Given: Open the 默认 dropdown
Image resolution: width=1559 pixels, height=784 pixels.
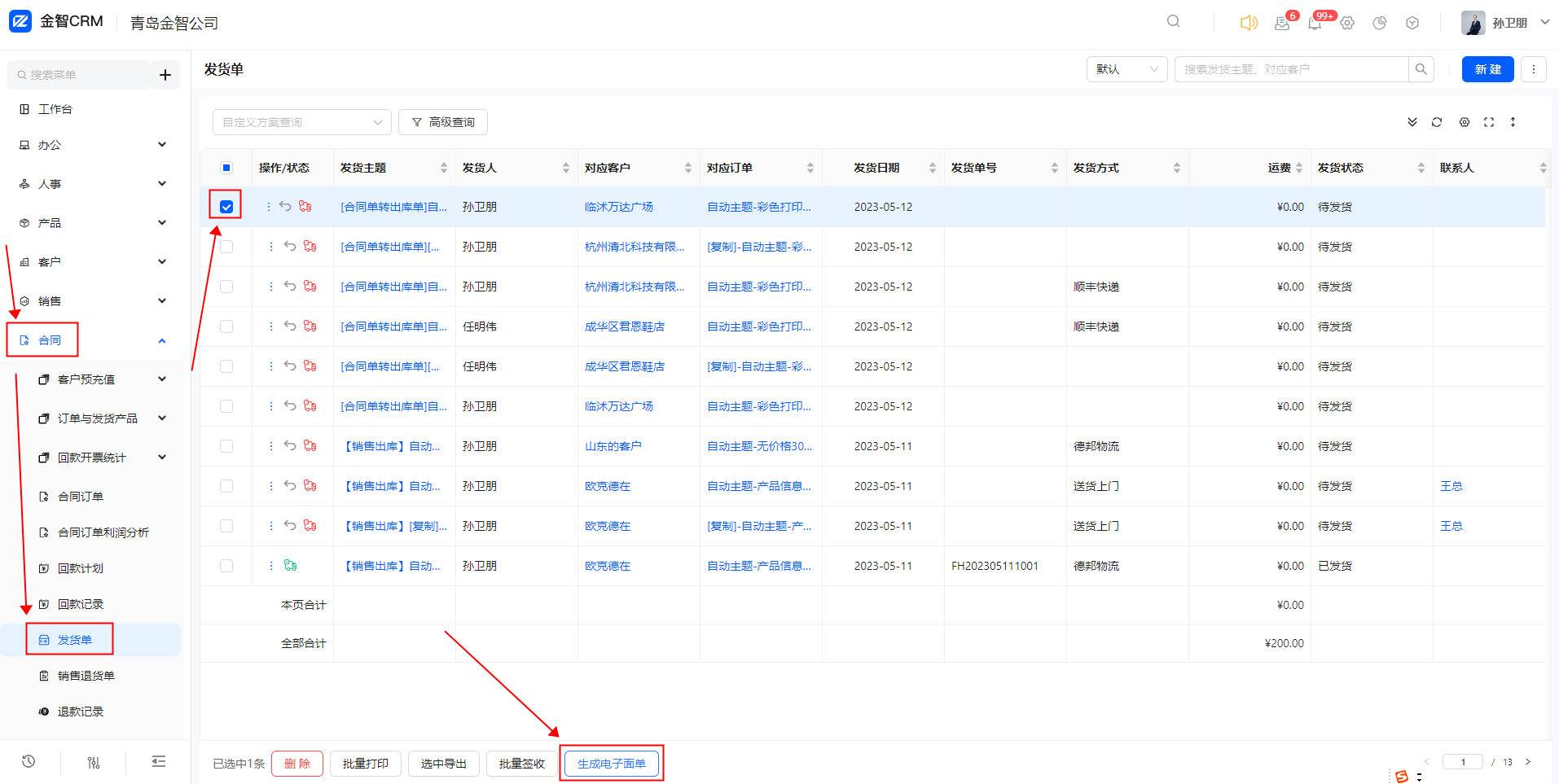Looking at the screenshot, I should pos(1126,69).
